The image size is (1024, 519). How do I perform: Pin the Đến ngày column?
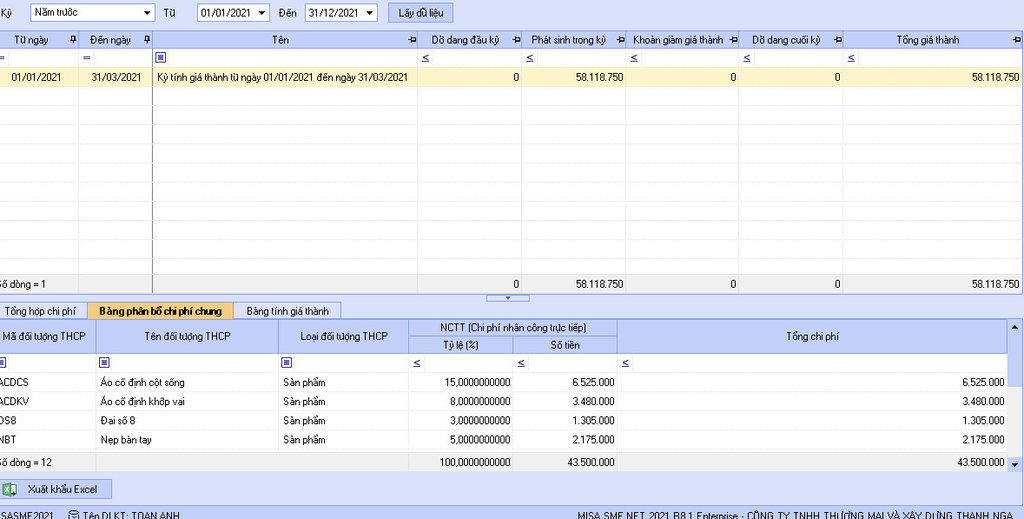pos(147,40)
